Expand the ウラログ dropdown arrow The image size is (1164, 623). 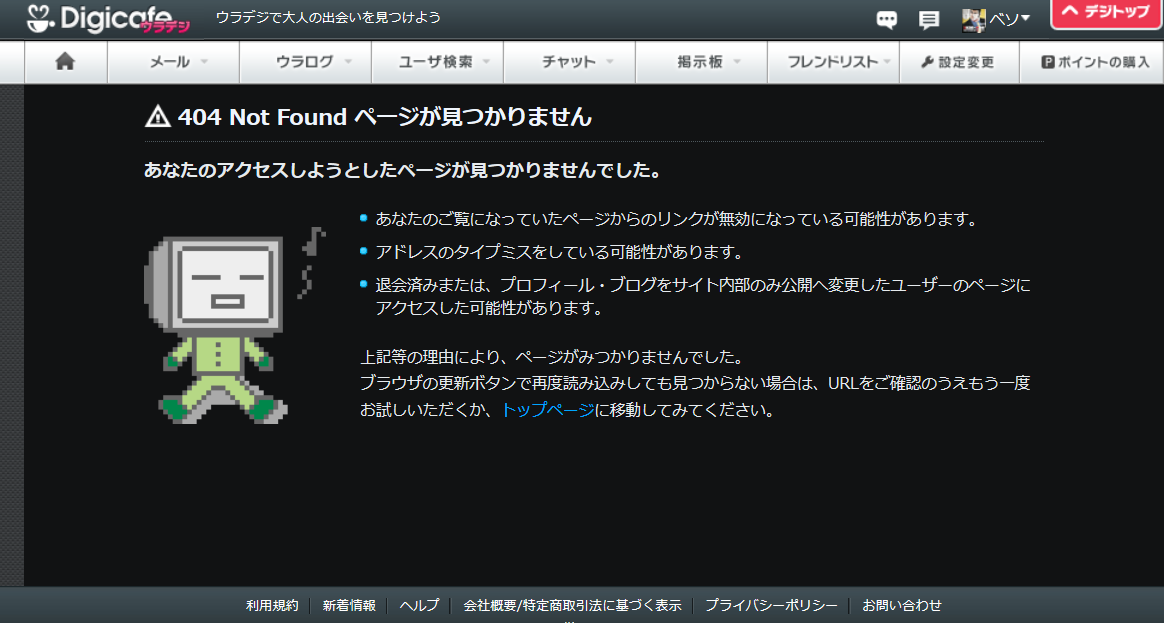348,62
